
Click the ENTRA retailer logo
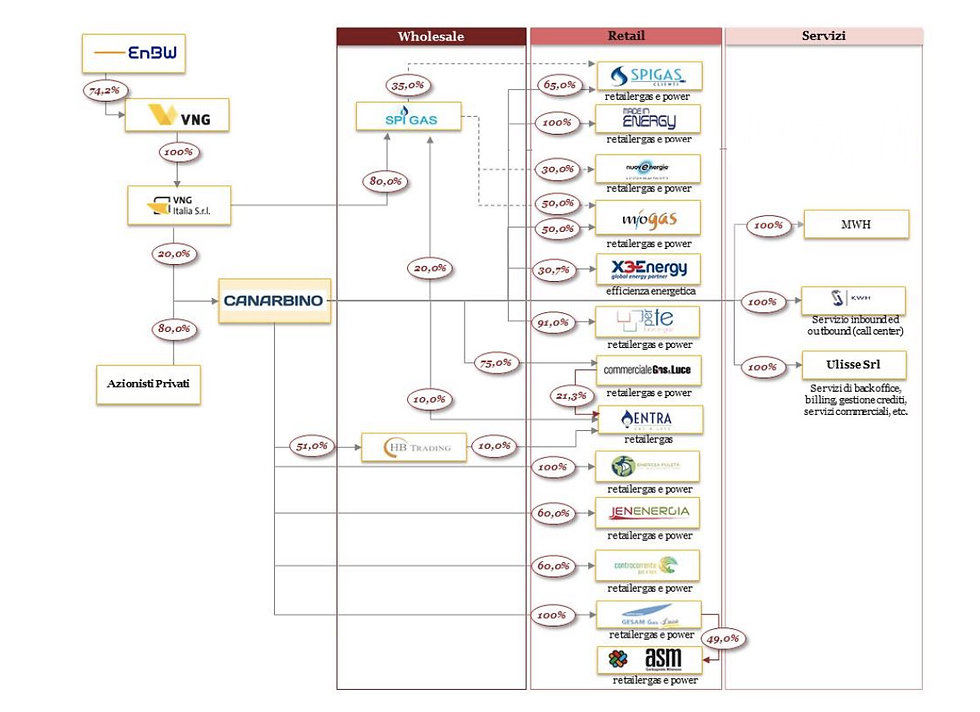pos(651,419)
